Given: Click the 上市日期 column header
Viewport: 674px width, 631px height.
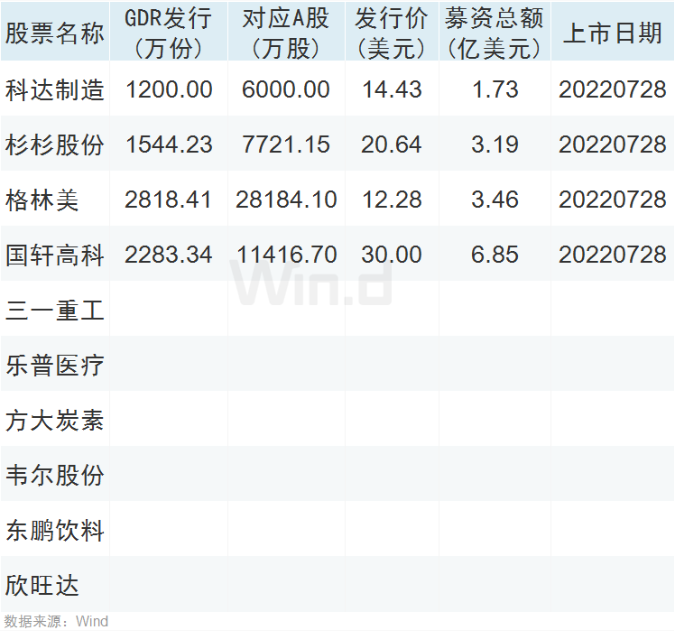Looking at the screenshot, I should click(x=613, y=33).
